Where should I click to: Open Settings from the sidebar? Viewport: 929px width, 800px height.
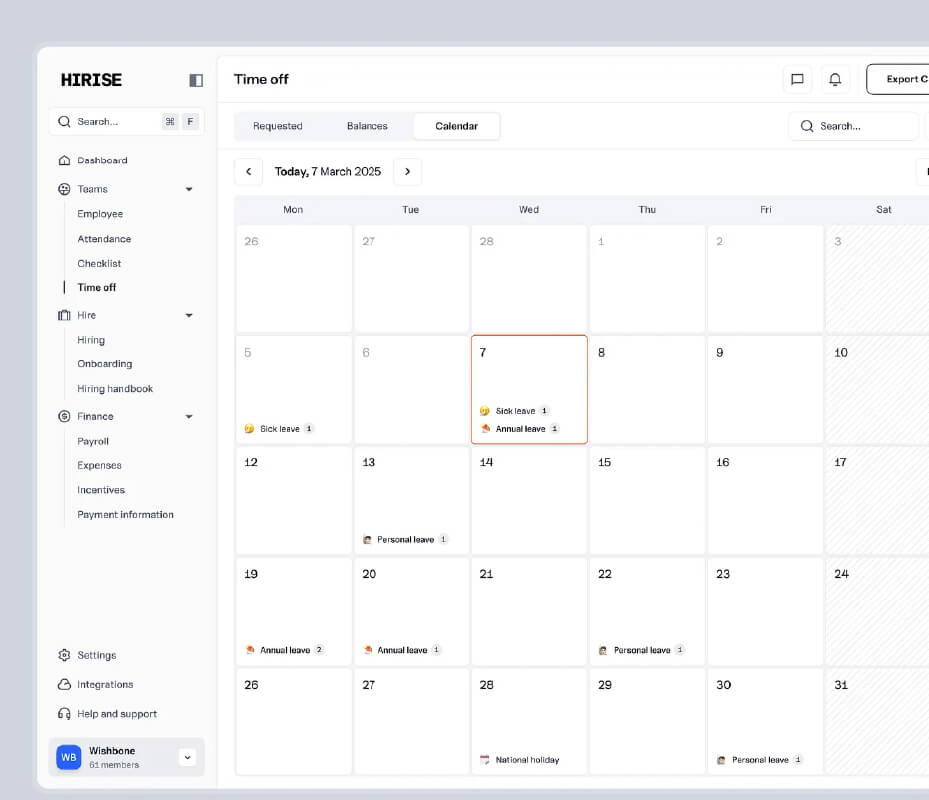[x=97, y=655]
